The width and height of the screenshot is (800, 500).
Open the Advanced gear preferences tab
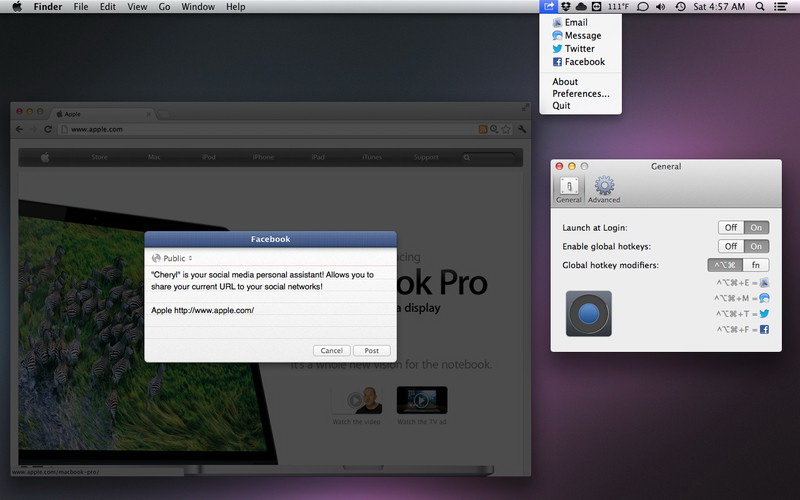(604, 189)
